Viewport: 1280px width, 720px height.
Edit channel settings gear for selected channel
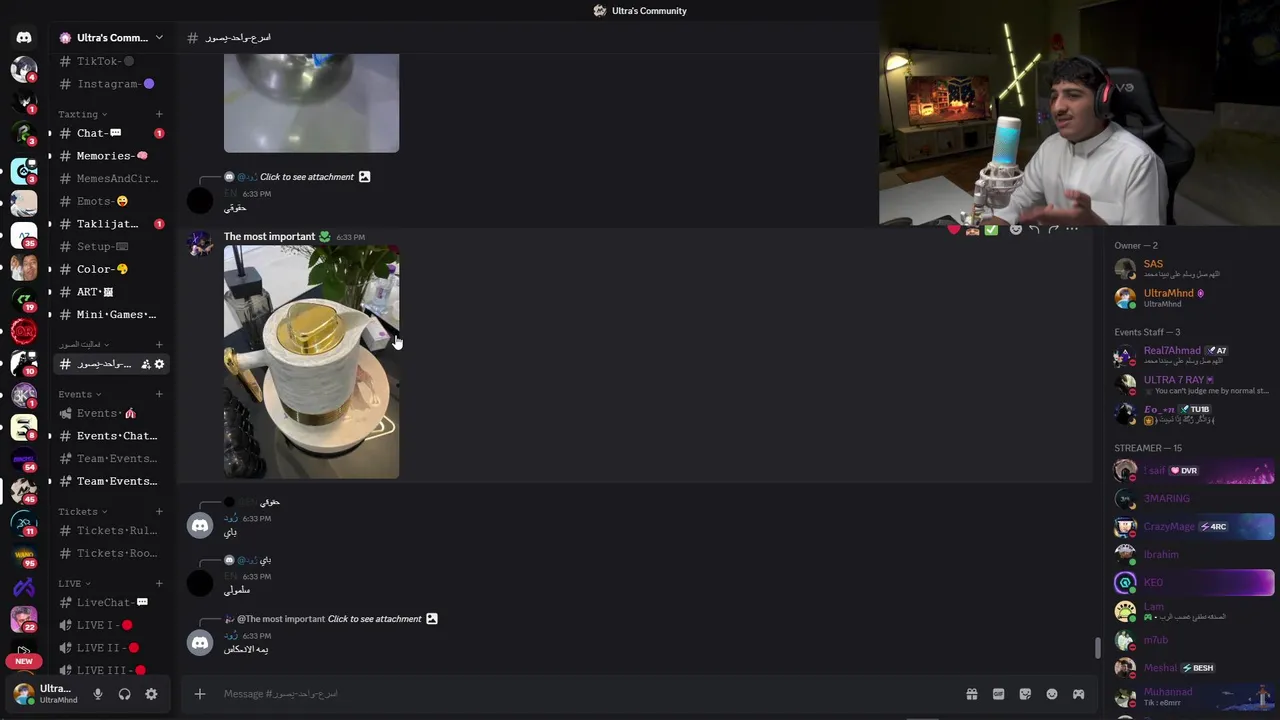coord(159,364)
